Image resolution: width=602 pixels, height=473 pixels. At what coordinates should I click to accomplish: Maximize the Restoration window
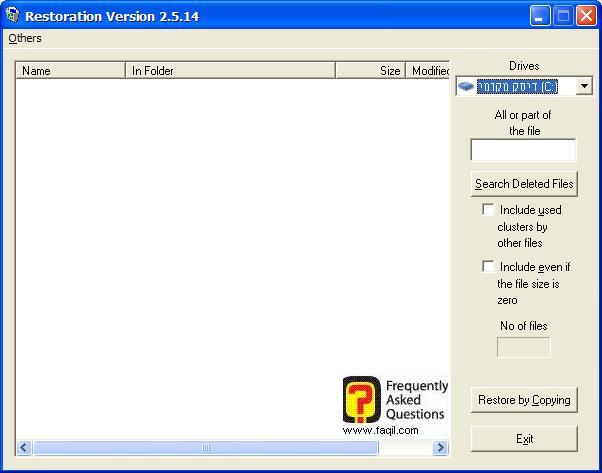point(563,16)
